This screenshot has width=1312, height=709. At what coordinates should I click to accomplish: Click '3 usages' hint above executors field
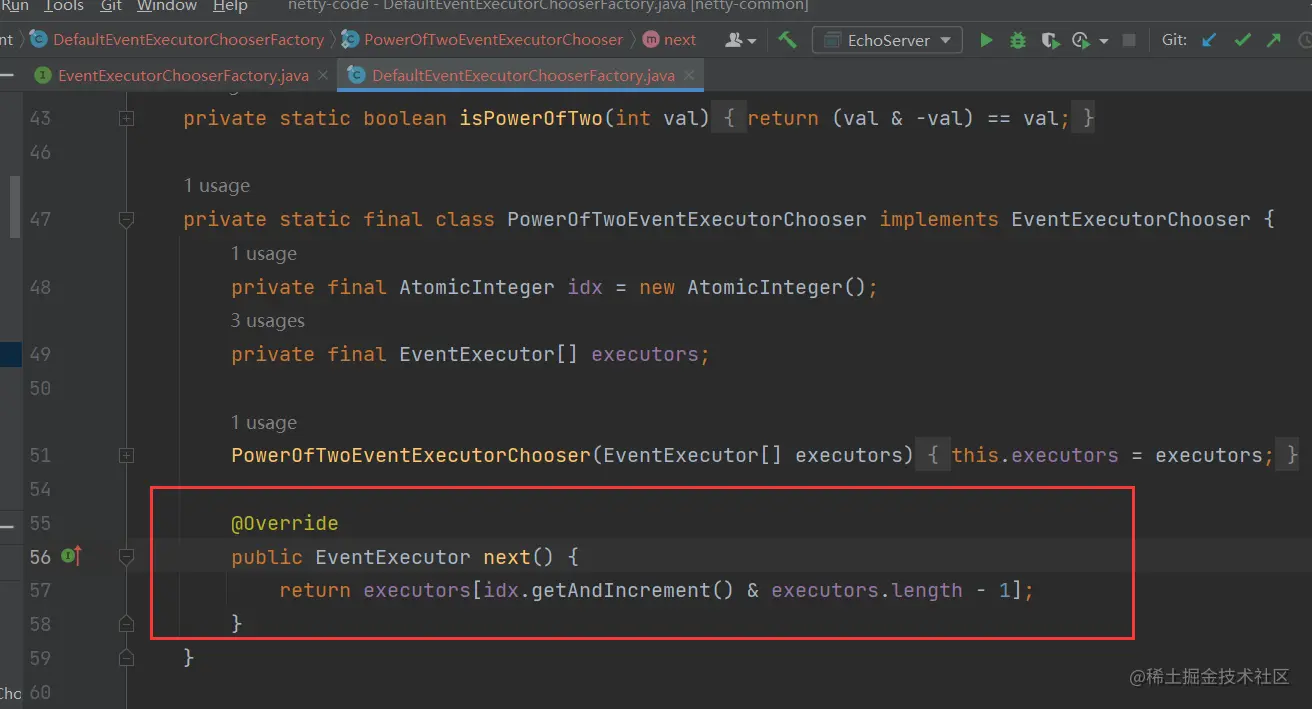[268, 321]
